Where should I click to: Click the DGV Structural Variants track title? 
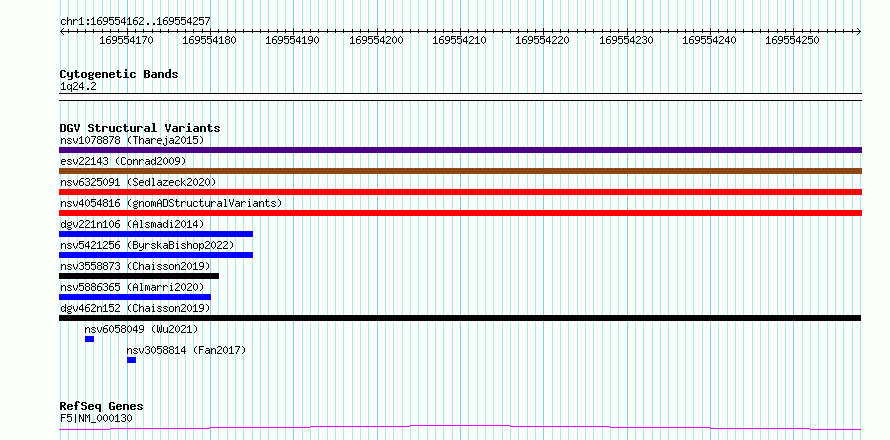pyautogui.click(x=140, y=128)
